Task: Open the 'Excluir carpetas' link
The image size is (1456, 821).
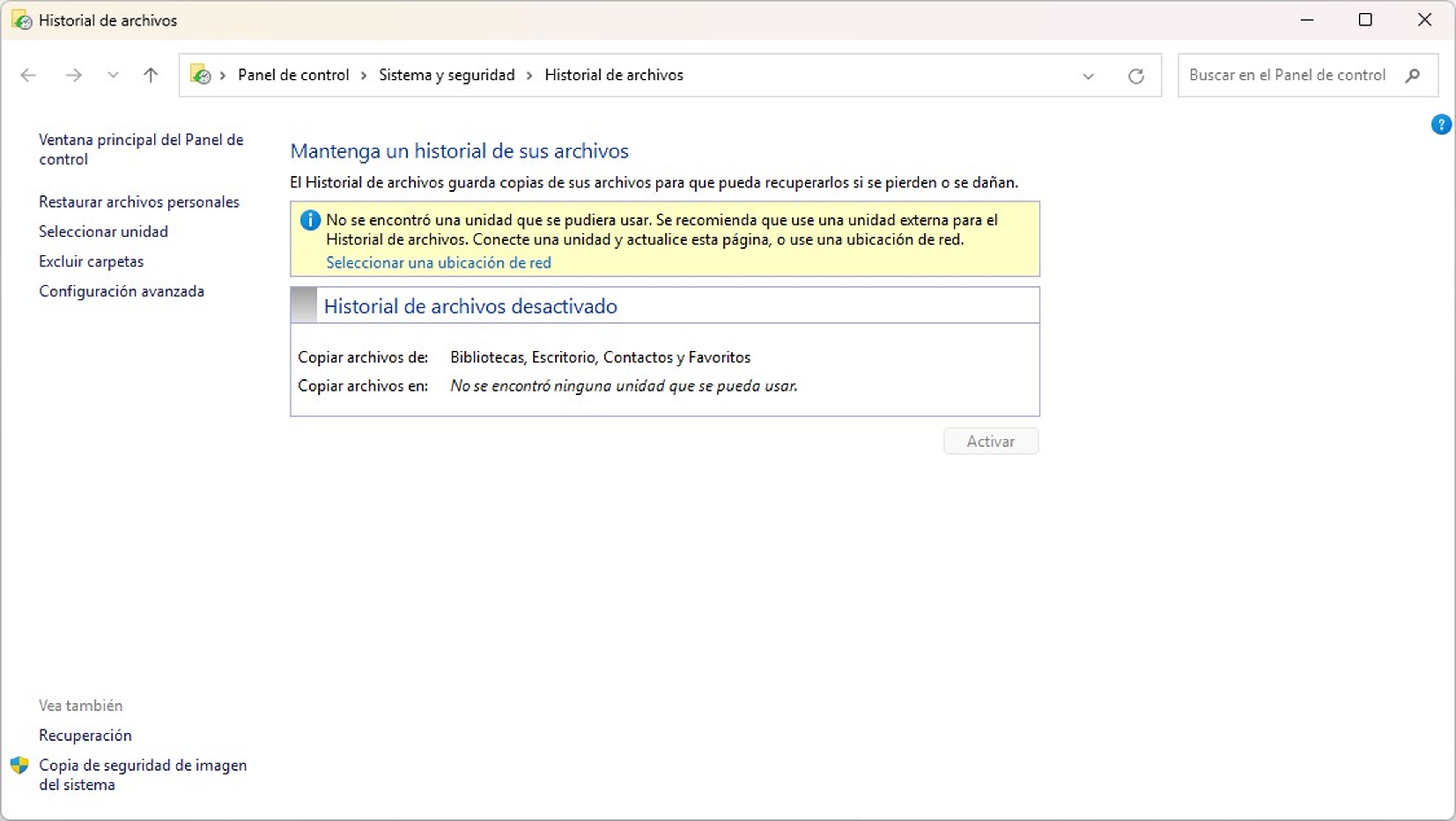Action: (91, 262)
